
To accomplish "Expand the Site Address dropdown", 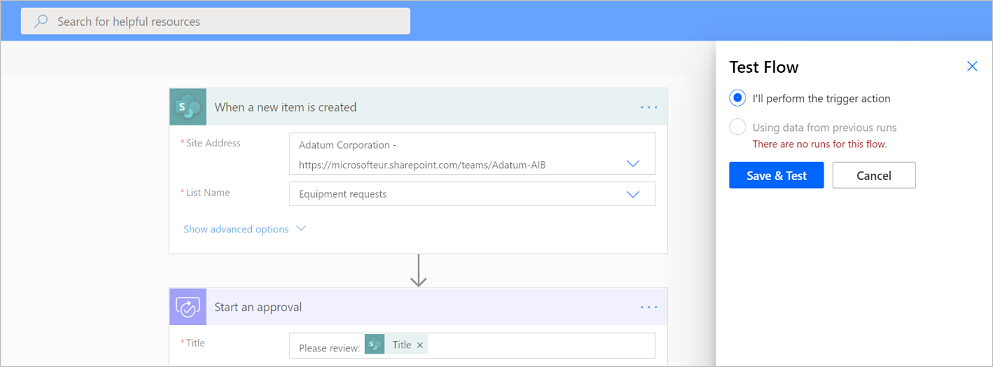I will (x=633, y=164).
